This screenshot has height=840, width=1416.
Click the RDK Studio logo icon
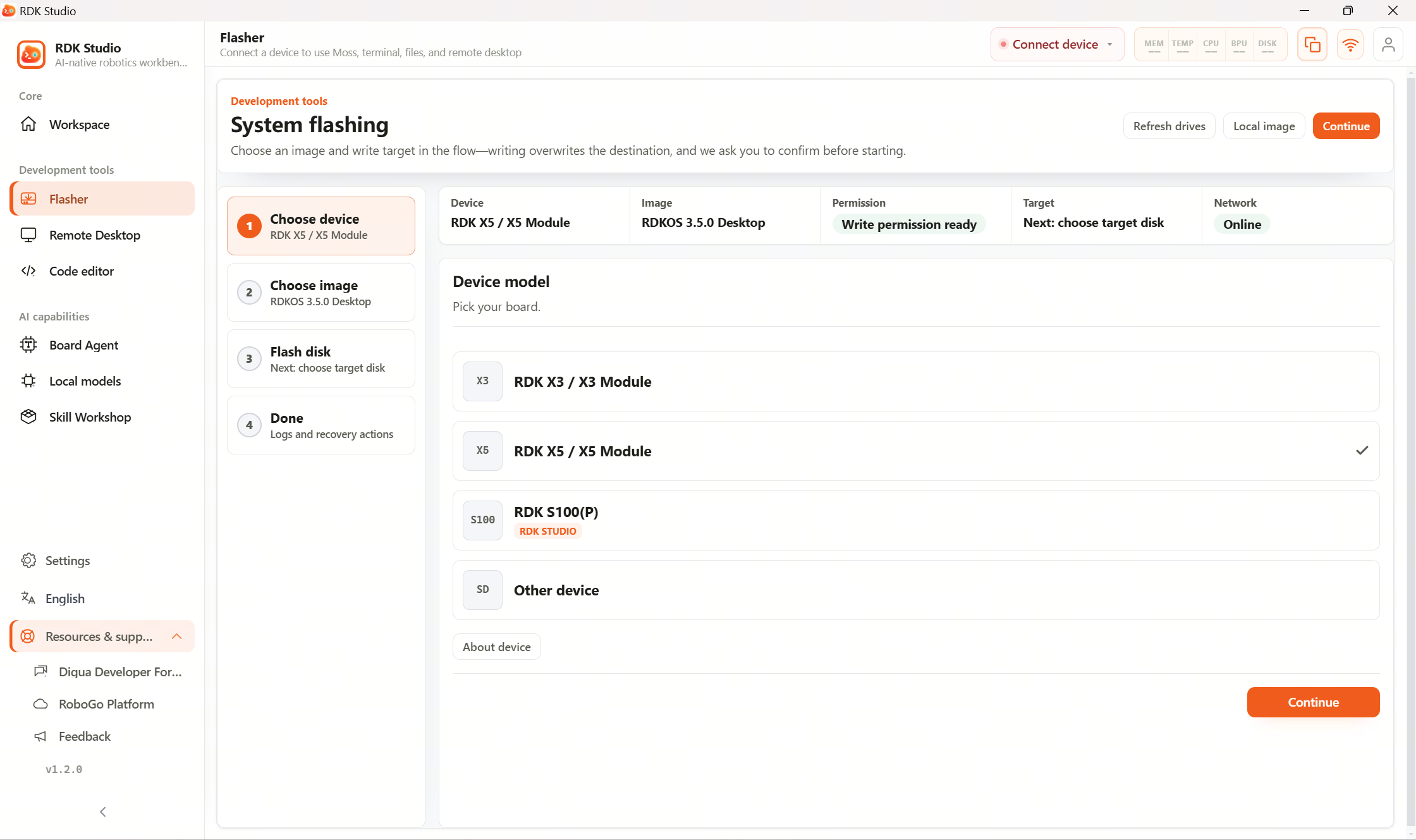pyautogui.click(x=31, y=54)
